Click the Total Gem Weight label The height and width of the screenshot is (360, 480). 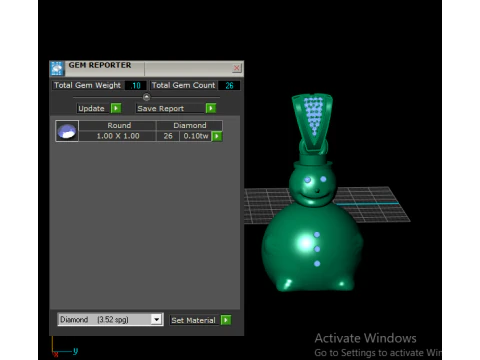(88, 85)
